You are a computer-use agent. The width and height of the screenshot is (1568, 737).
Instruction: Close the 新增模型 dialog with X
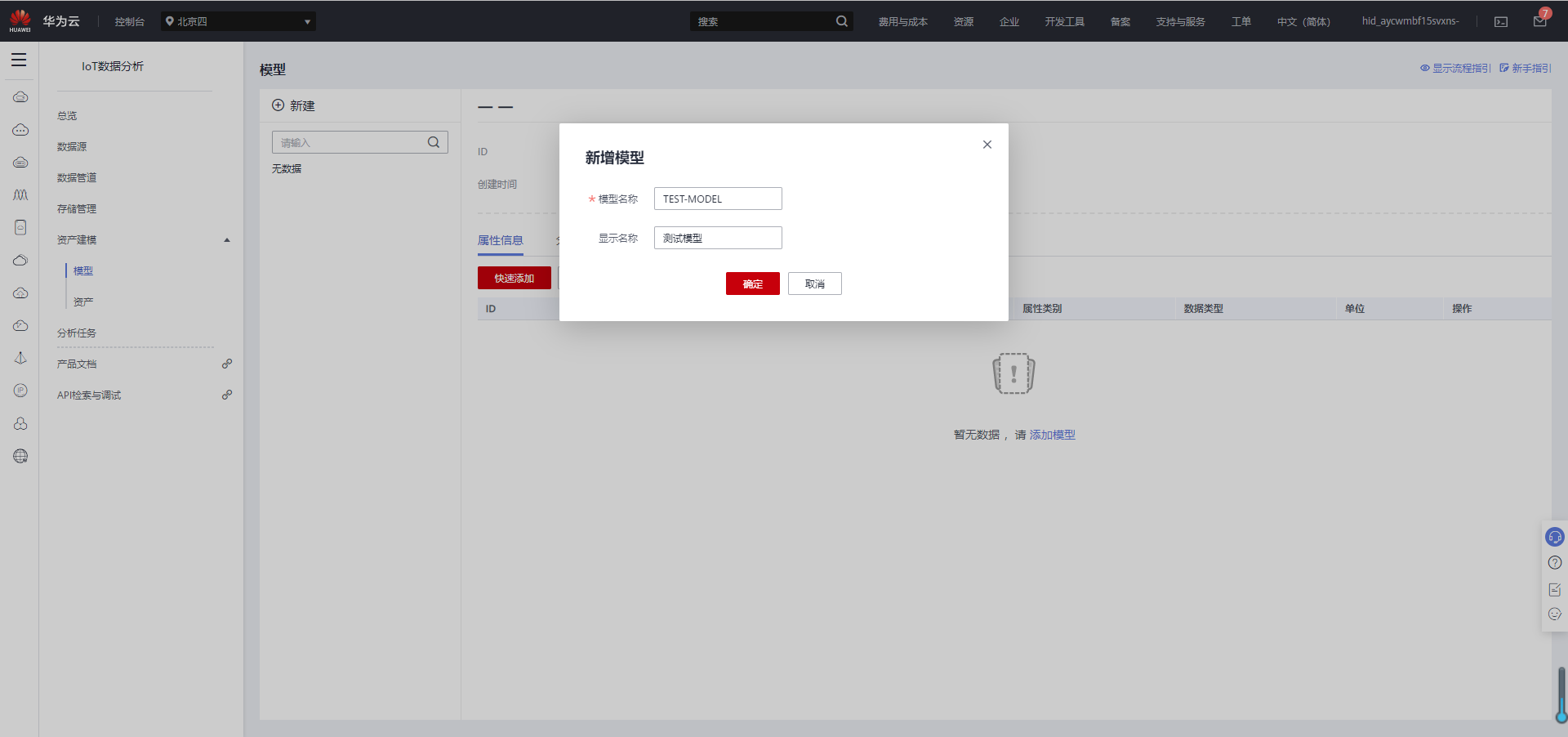tap(987, 145)
